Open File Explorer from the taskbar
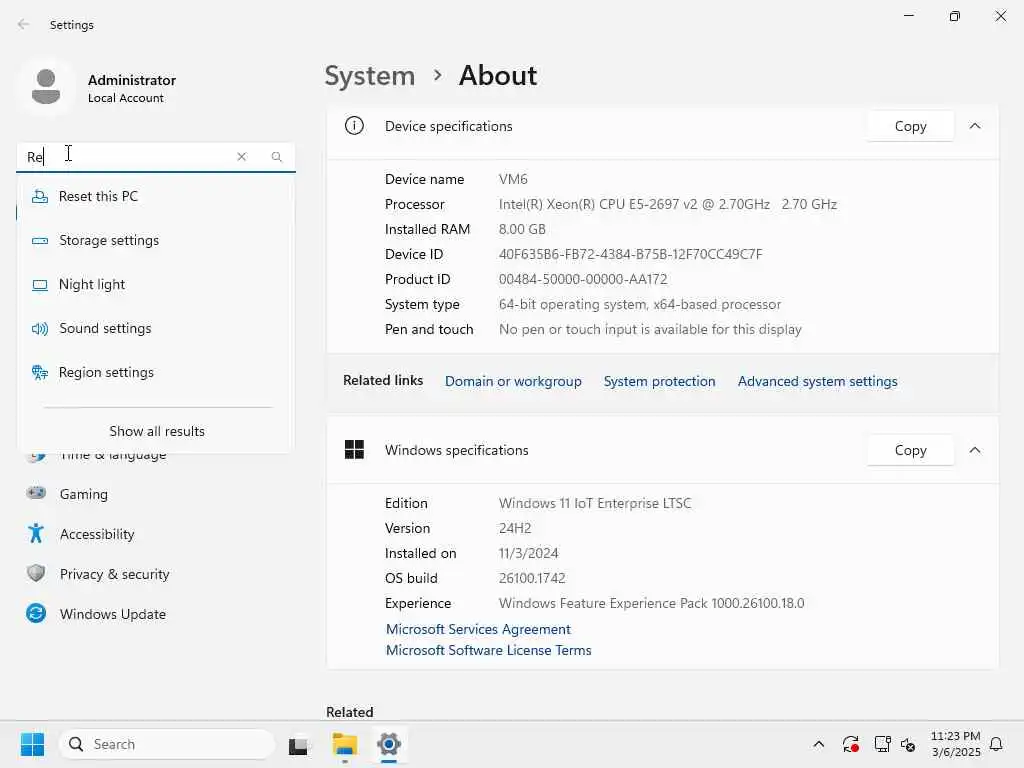Screen dimensions: 1024x768 coord(345,744)
